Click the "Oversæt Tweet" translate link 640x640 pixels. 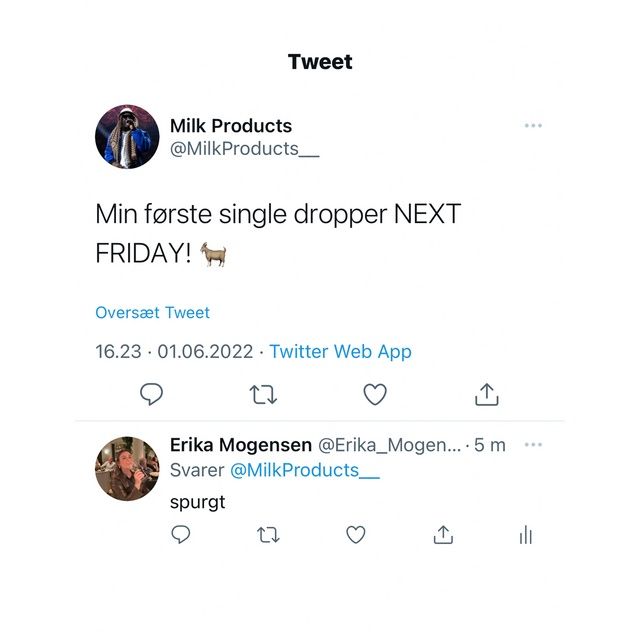coord(152,313)
